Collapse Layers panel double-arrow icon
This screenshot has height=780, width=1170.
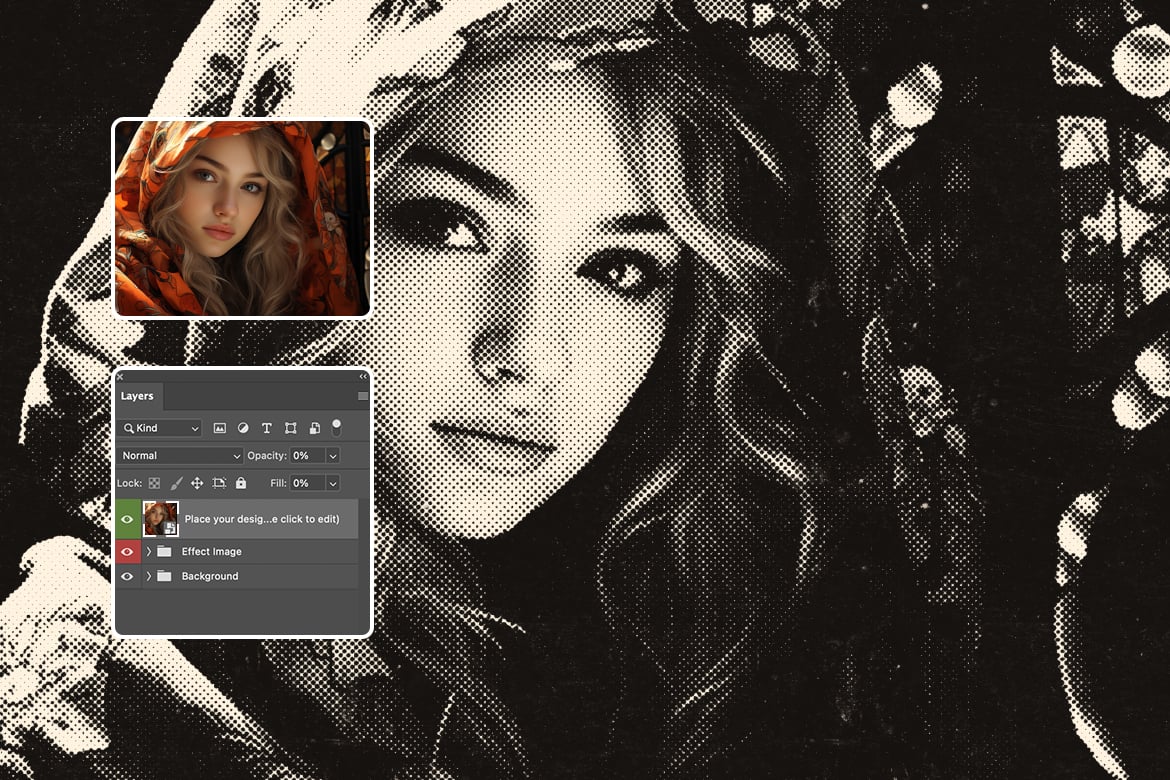(363, 377)
